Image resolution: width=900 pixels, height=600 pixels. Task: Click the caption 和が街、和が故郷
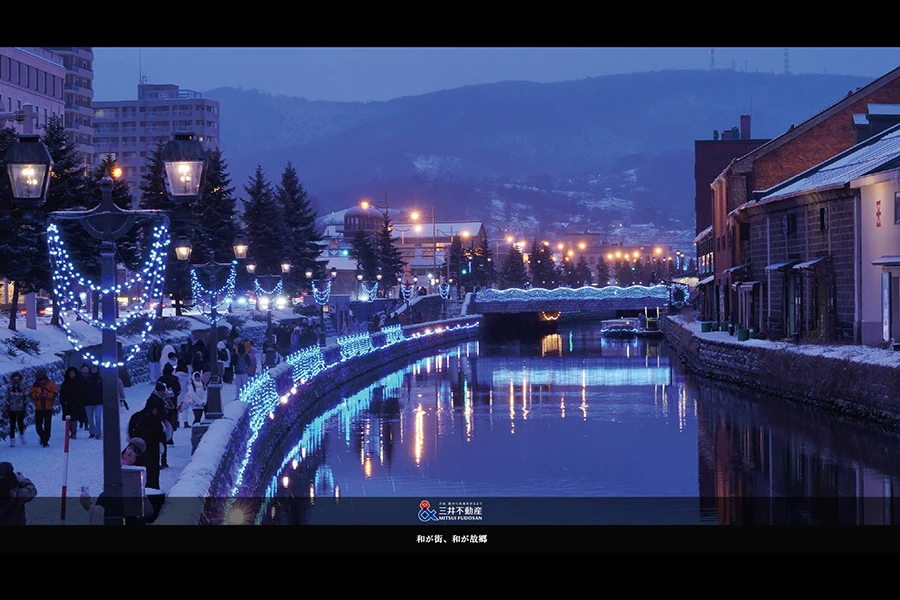pyautogui.click(x=451, y=539)
